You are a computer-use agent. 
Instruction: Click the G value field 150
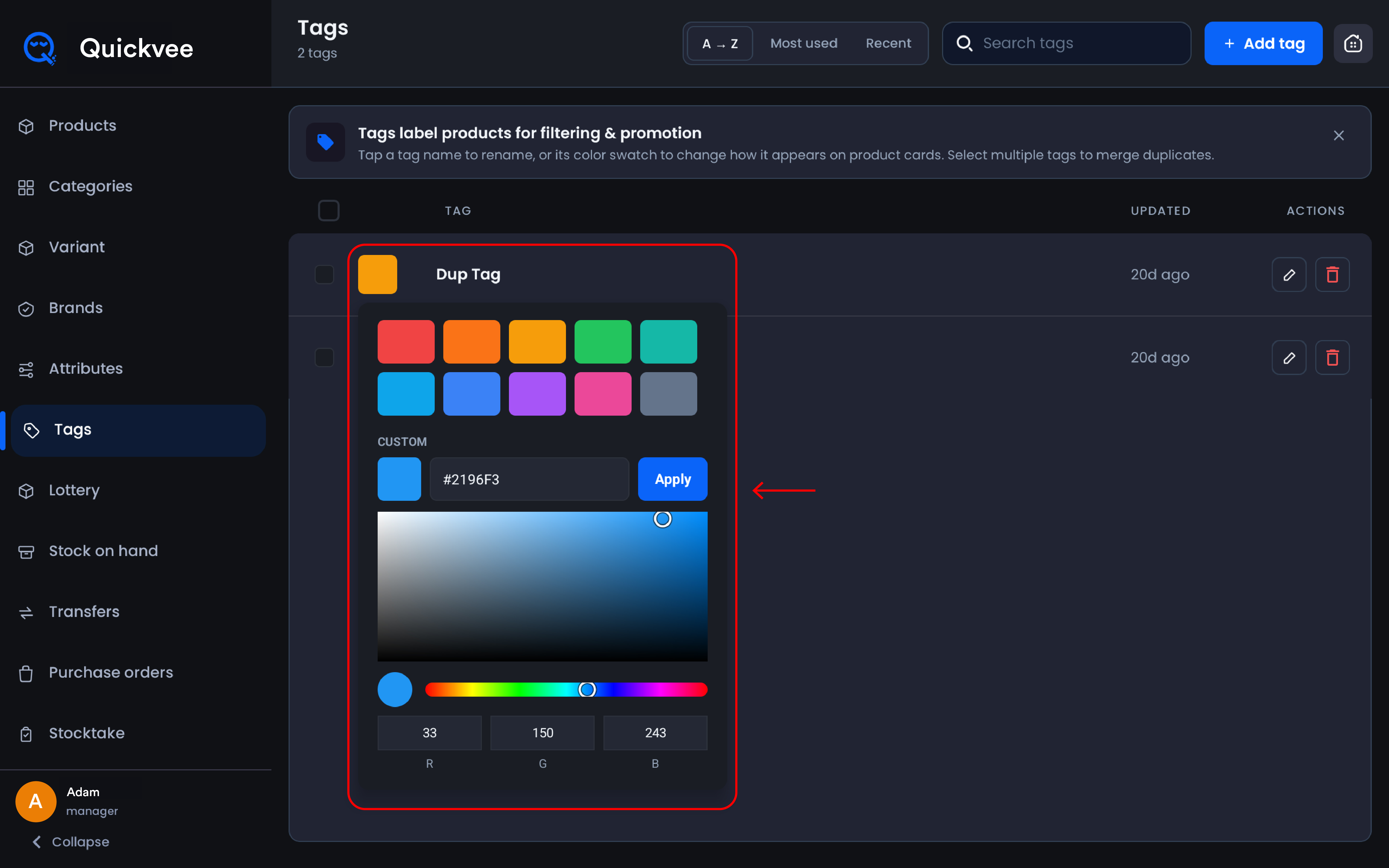543,733
